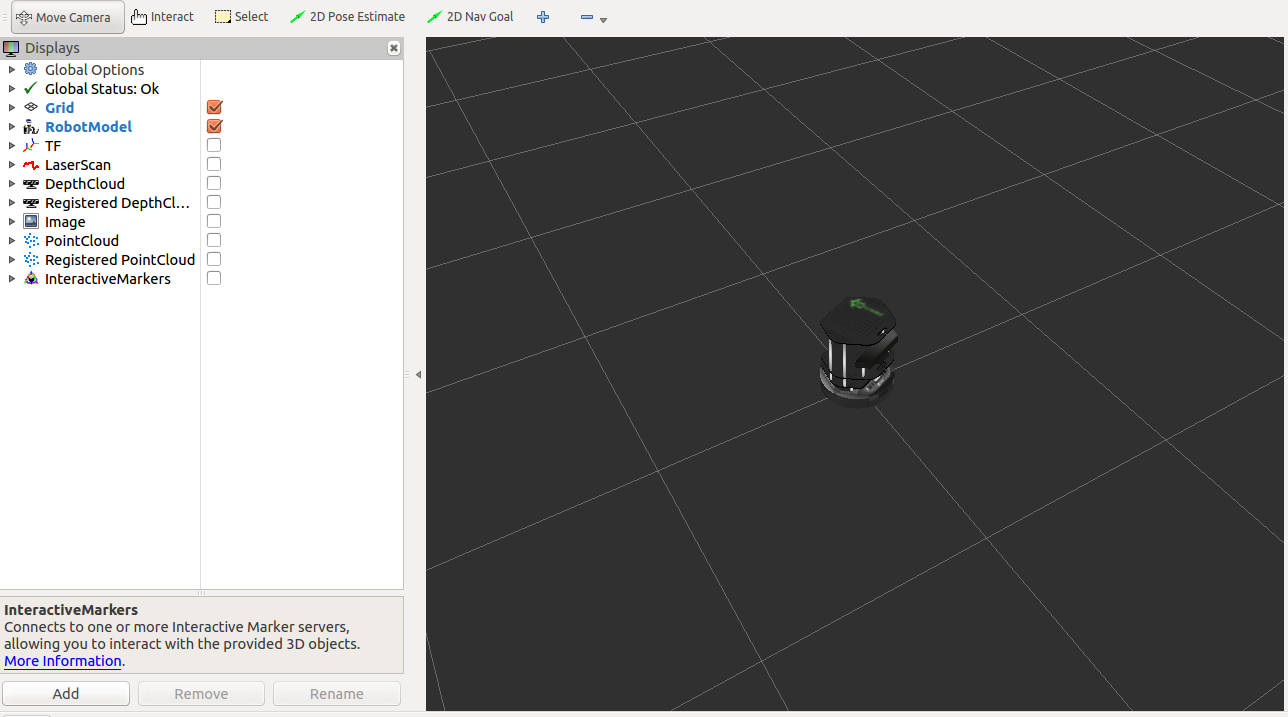Screen dimensions: 1288x717
Task: Uncheck the RobotModel display
Action: pyautogui.click(x=214, y=126)
